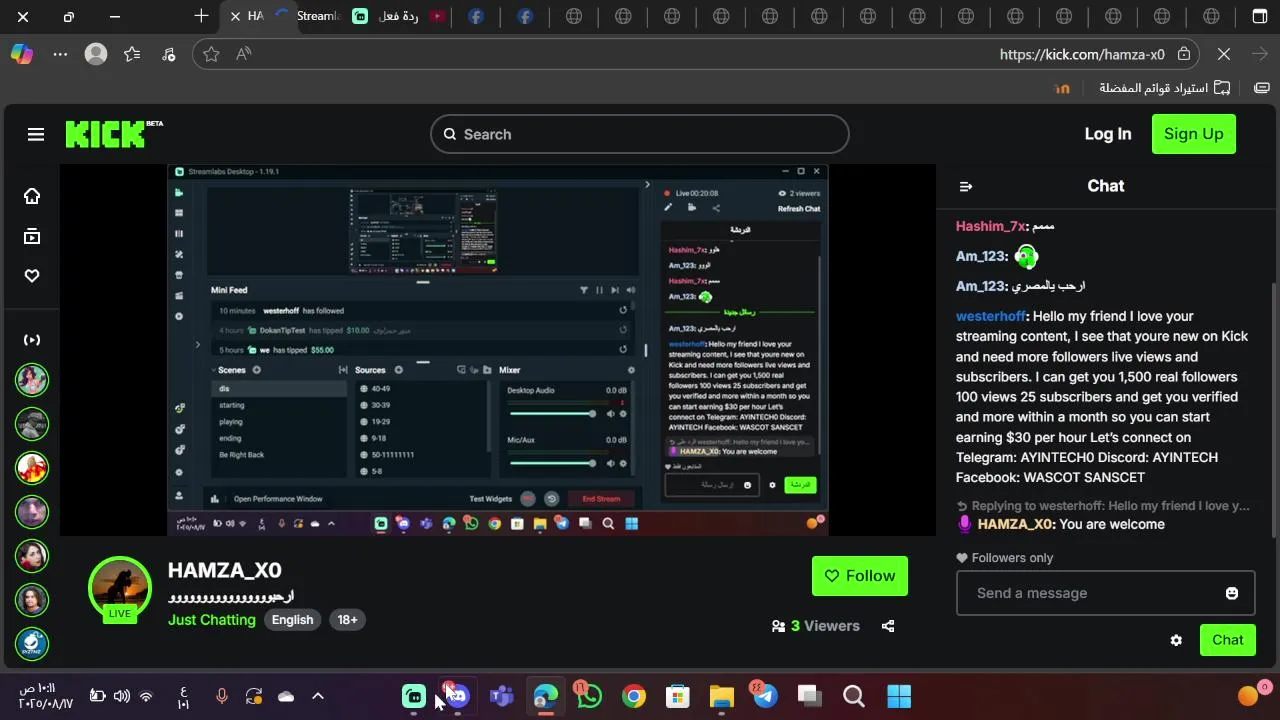This screenshot has height=720, width=1280.
Task: Go to Kick home via the sidebar house icon
Action: (32, 196)
